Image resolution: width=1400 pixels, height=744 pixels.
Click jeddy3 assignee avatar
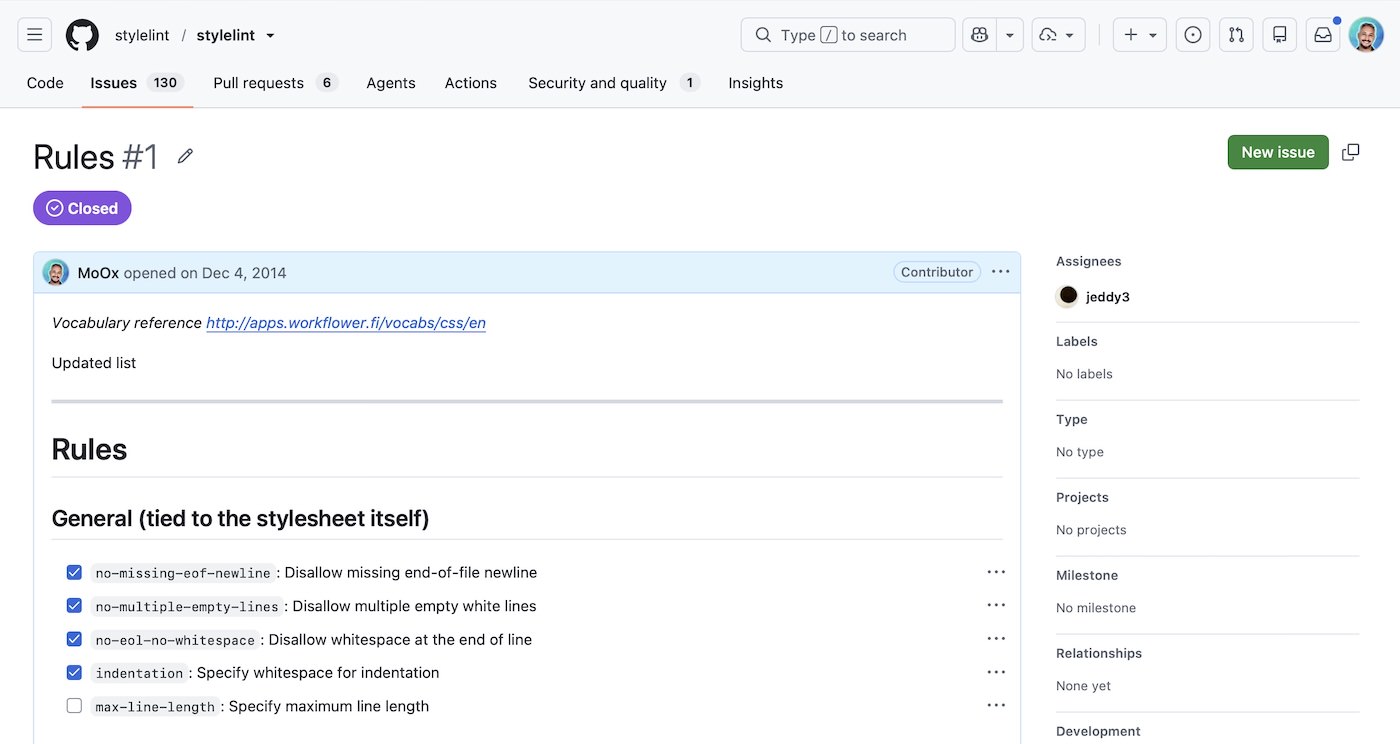coord(1068,295)
